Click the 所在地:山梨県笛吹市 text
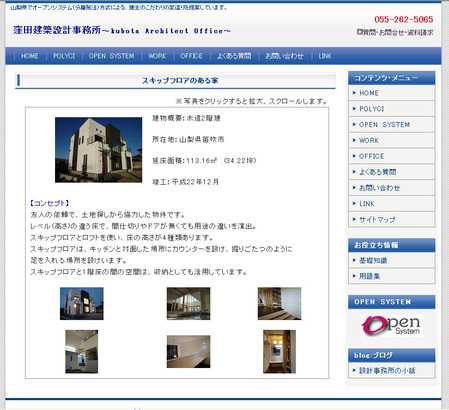The image size is (449, 410). (x=188, y=139)
